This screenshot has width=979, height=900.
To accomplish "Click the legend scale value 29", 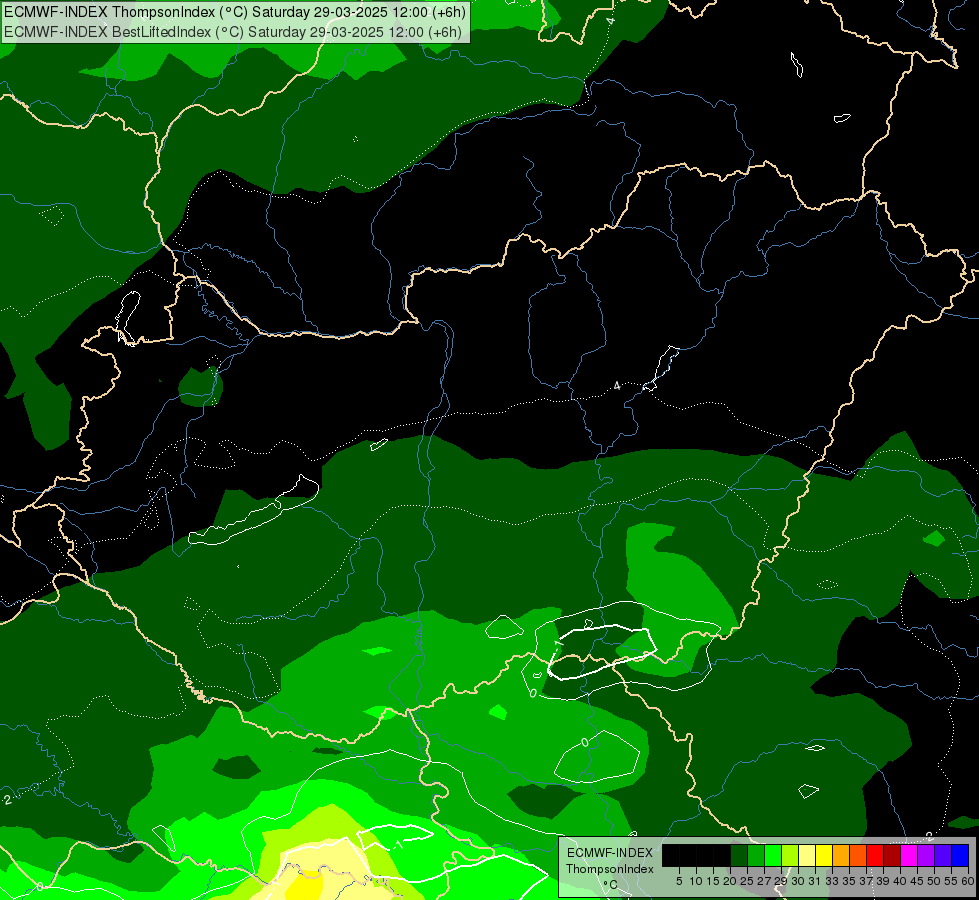I will (780, 881).
